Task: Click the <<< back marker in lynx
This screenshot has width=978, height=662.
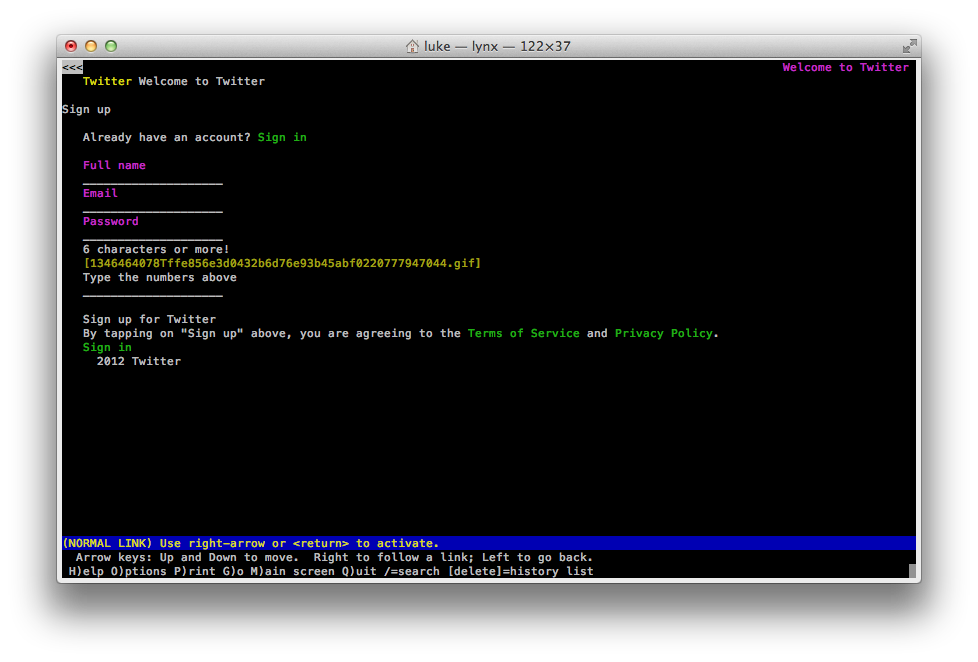Action: tap(72, 68)
